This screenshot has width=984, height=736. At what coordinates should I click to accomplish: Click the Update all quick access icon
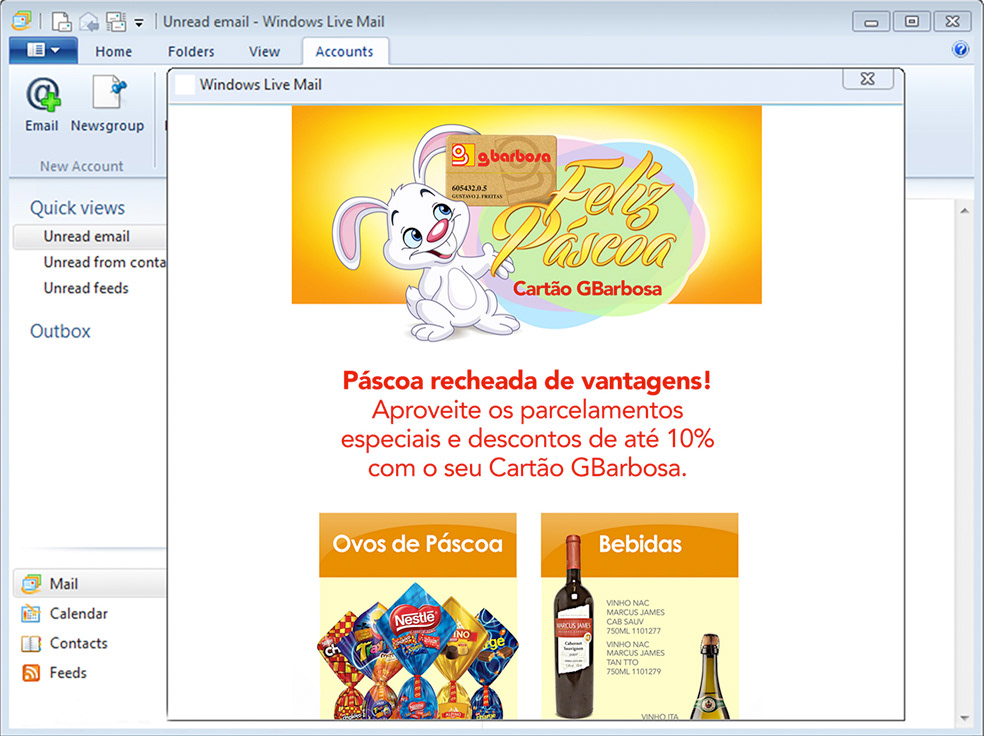click(x=115, y=22)
